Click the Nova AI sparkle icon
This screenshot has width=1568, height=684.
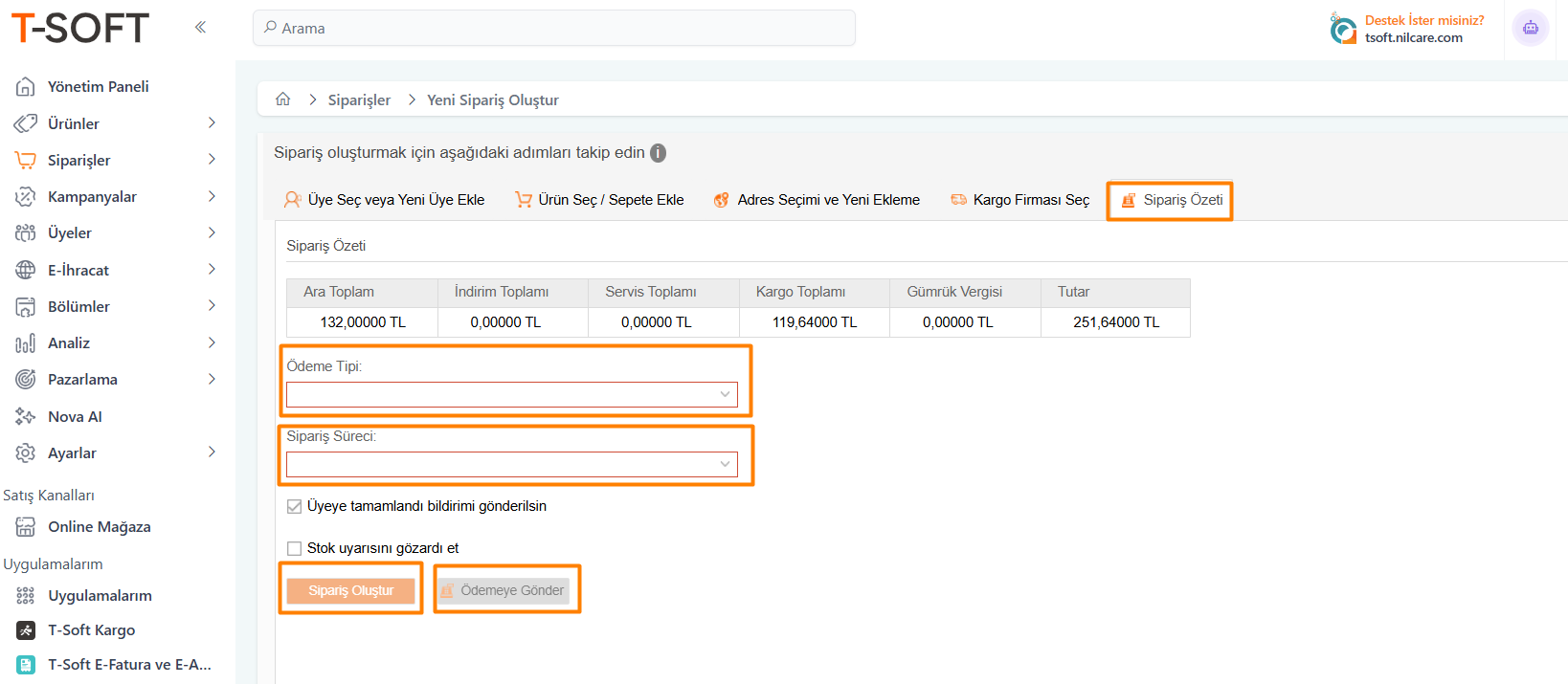[26, 416]
